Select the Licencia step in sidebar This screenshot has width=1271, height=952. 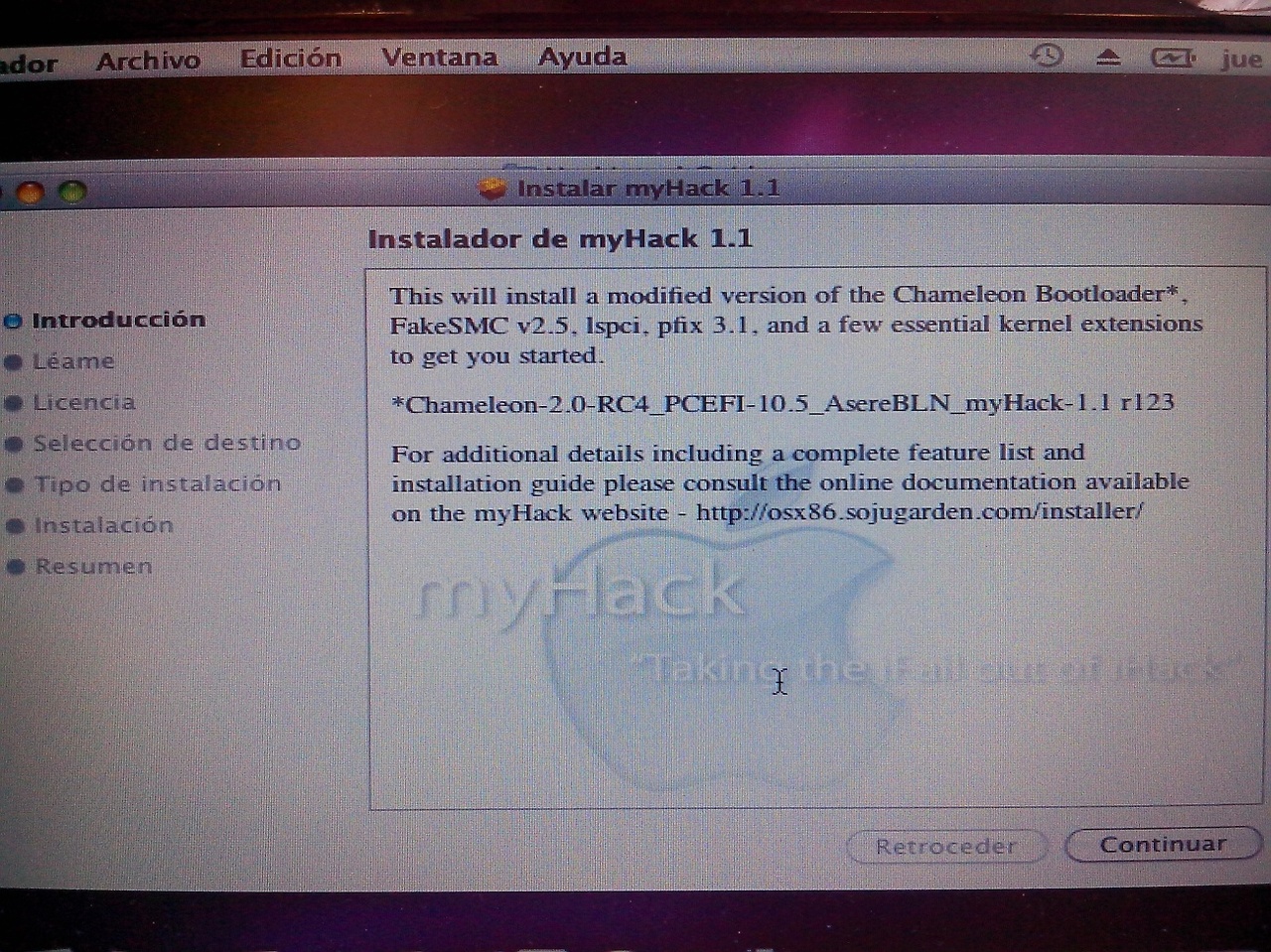click(x=84, y=402)
